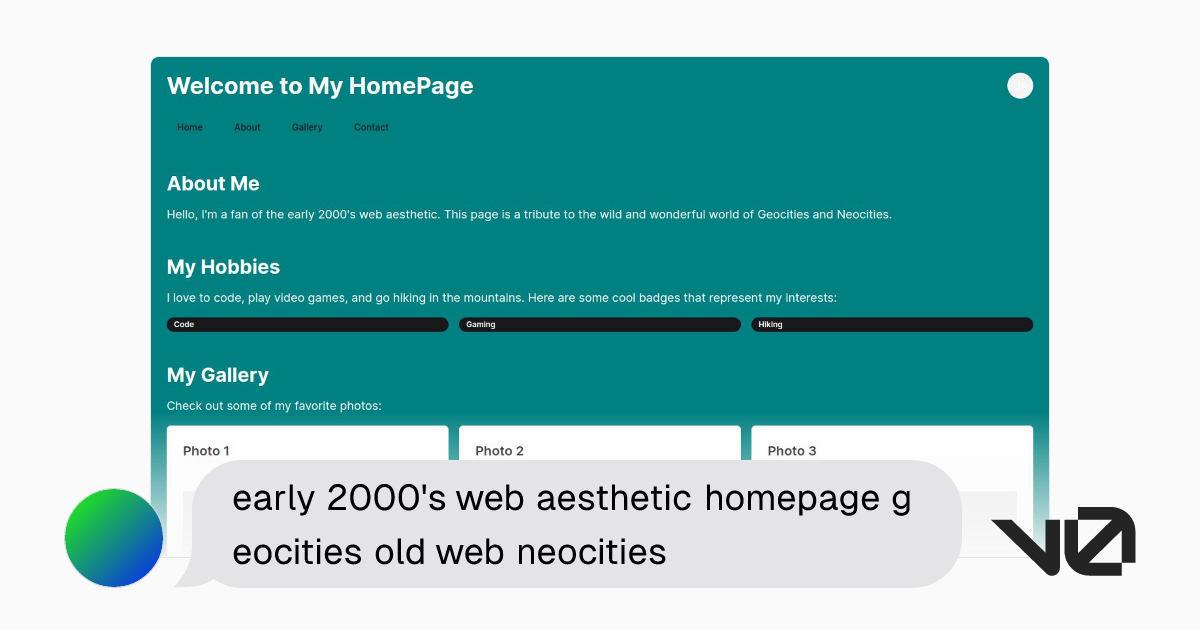
Task: Click the About Me heading
Action: [213, 184]
